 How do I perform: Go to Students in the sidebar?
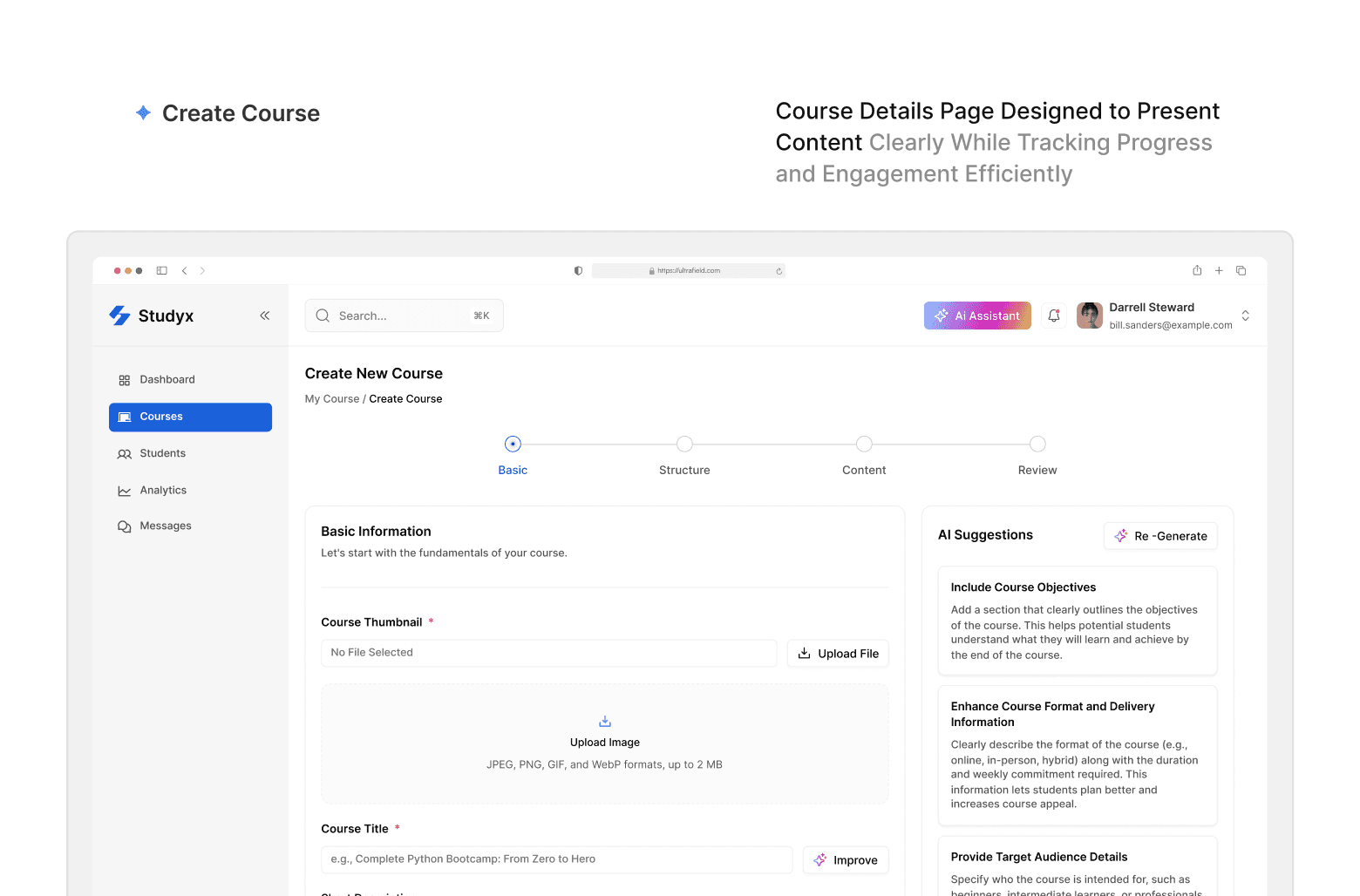(x=190, y=453)
